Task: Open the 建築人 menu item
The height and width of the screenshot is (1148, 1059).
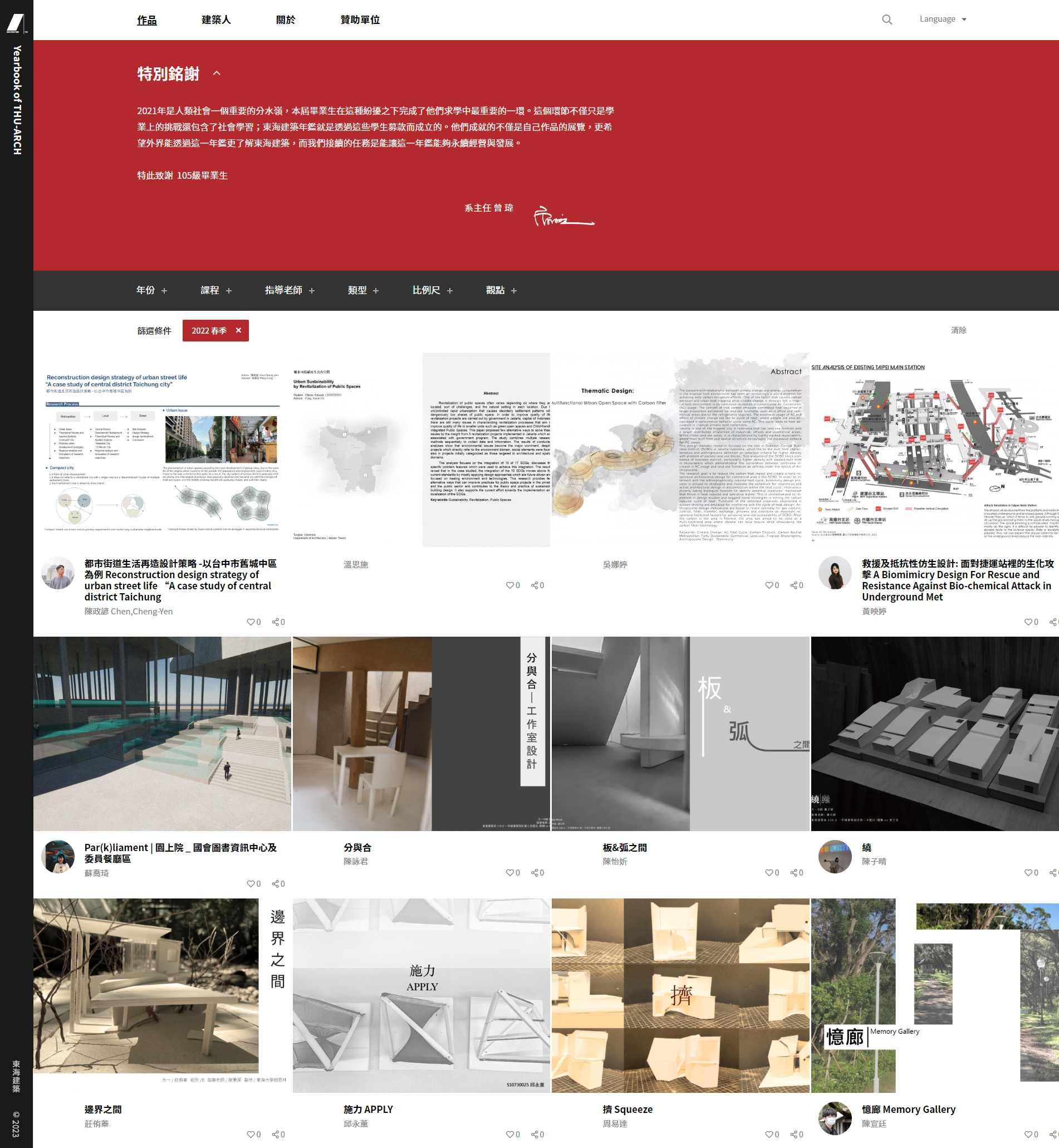Action: pyautogui.click(x=216, y=20)
